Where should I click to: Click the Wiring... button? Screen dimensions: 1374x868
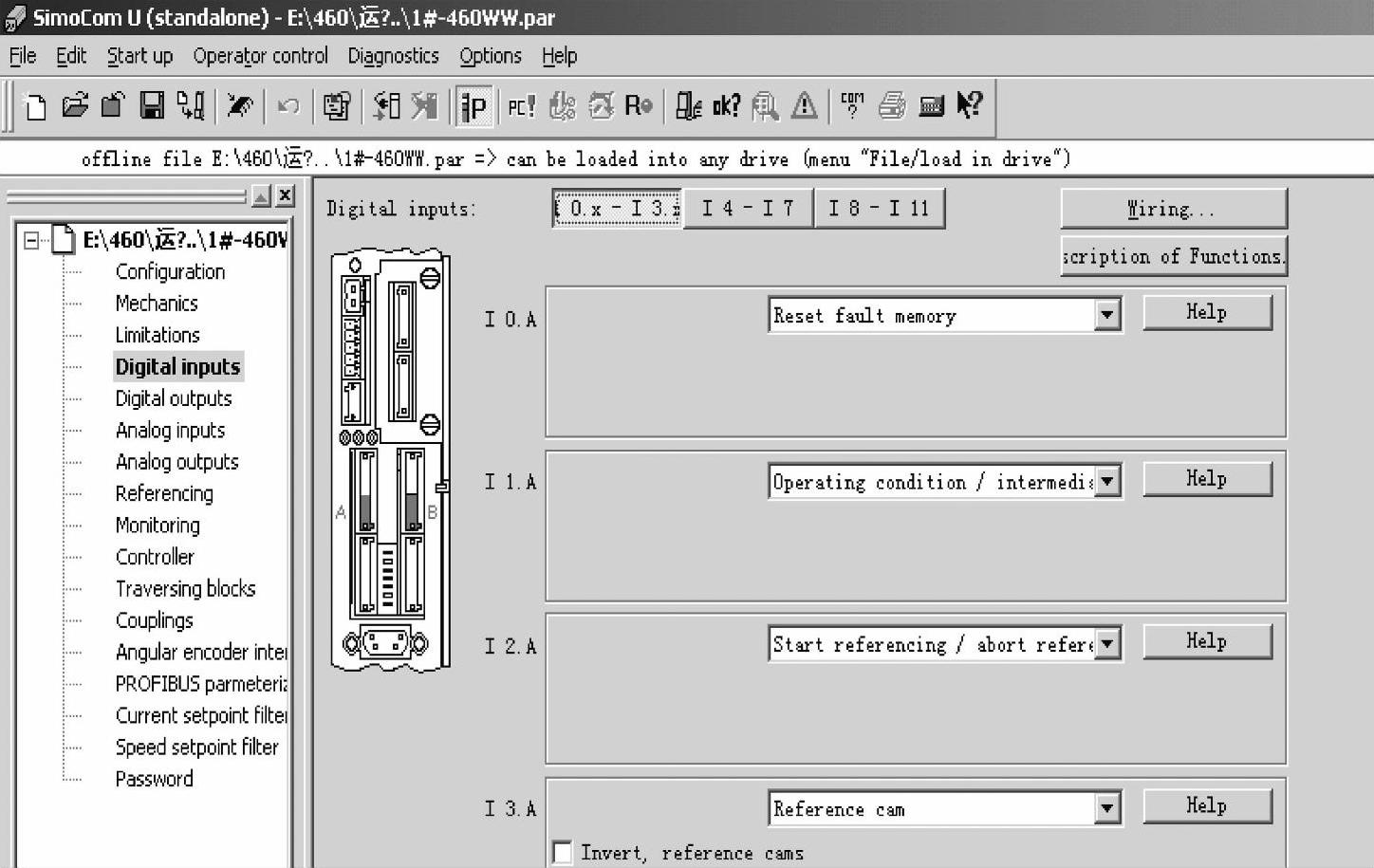pyautogui.click(x=1173, y=209)
